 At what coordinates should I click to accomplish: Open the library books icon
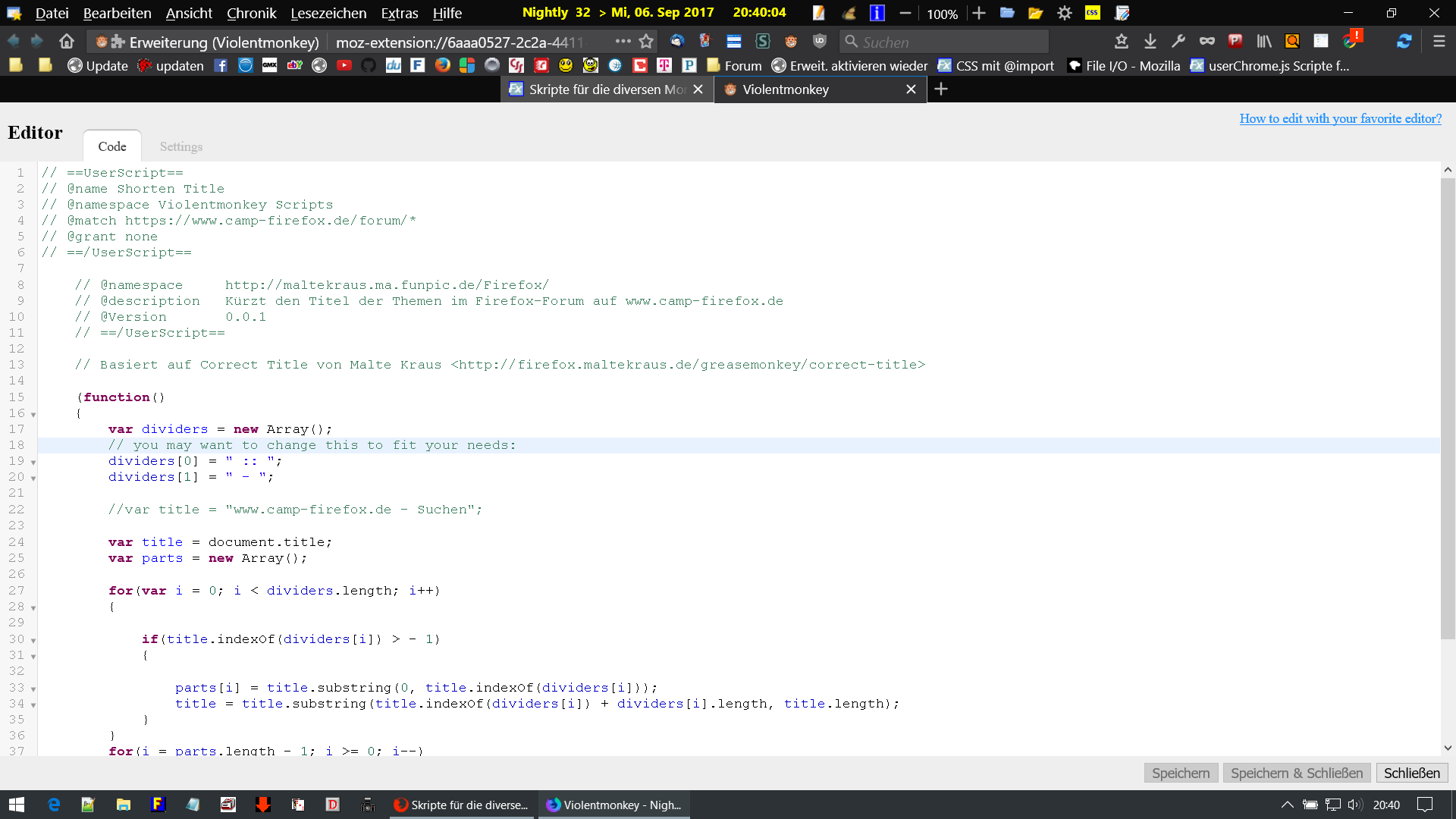coord(1263,42)
